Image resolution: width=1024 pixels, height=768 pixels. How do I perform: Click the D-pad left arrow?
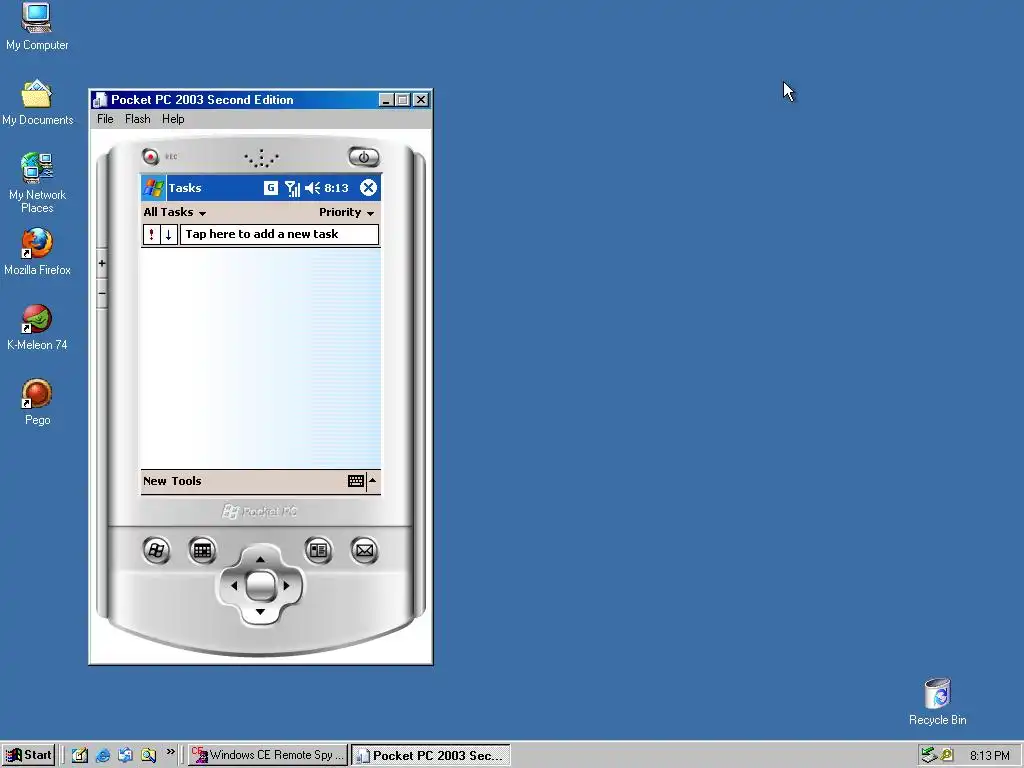click(234, 586)
